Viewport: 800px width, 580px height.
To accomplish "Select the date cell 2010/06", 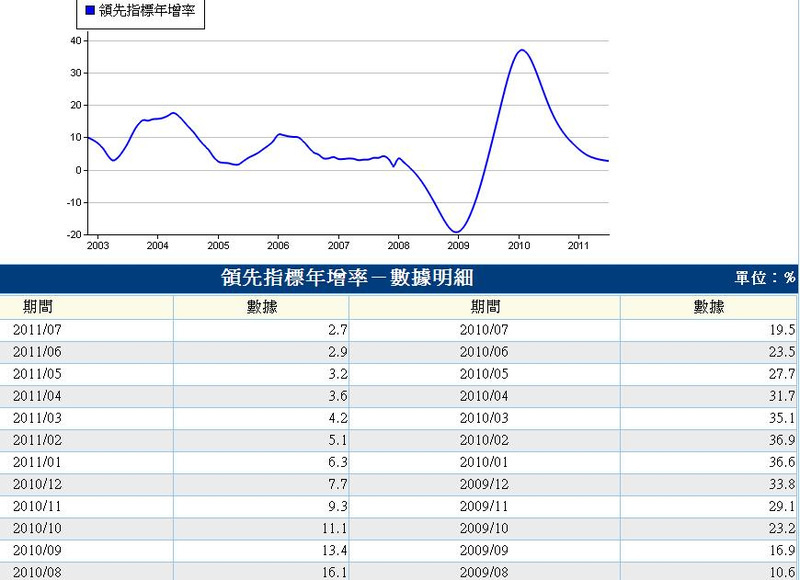I will 484,351.
